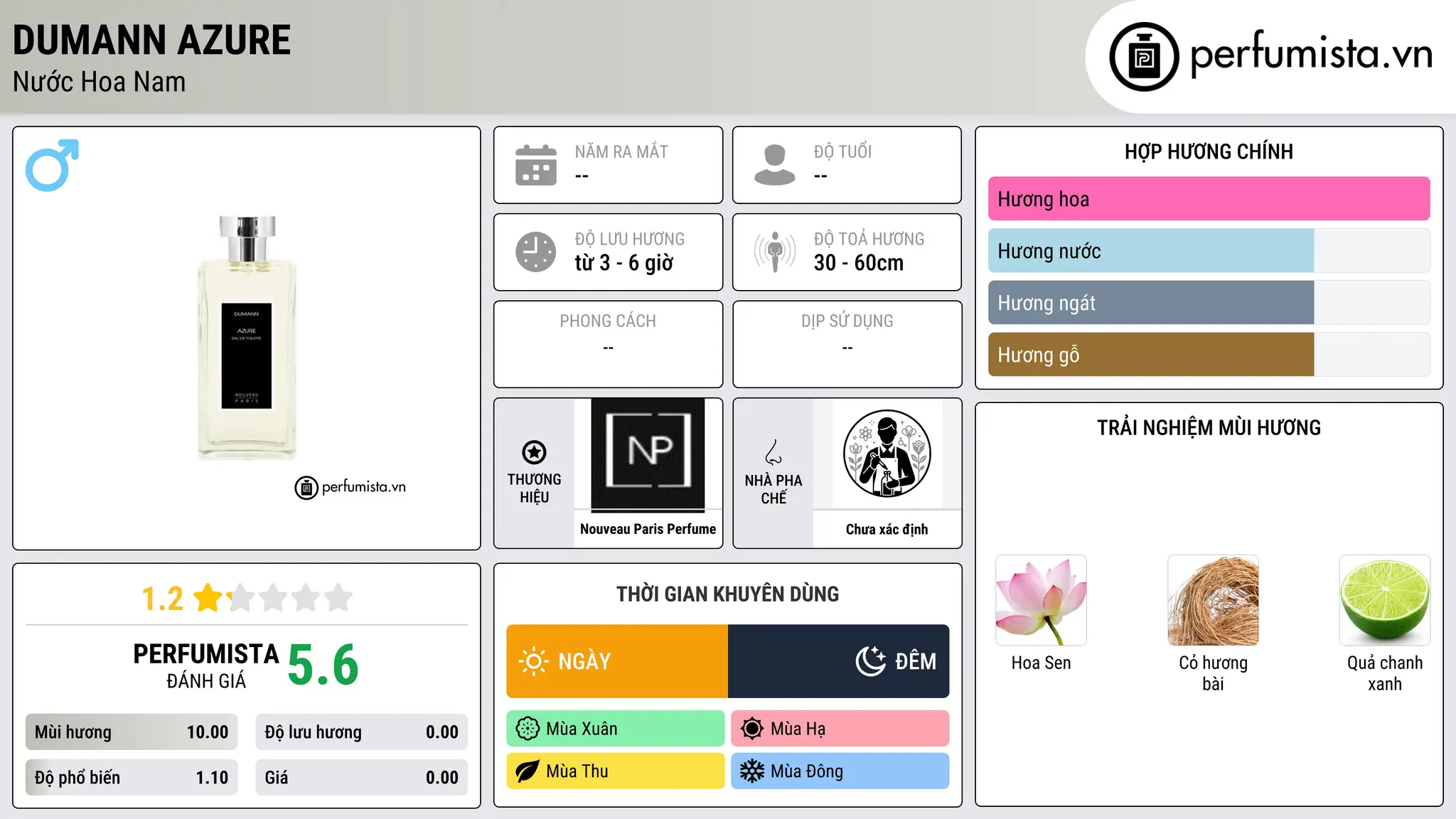Select the Cỏ hương bài vetiver note image
Image resolution: width=1456 pixels, height=819 pixels.
1213,601
